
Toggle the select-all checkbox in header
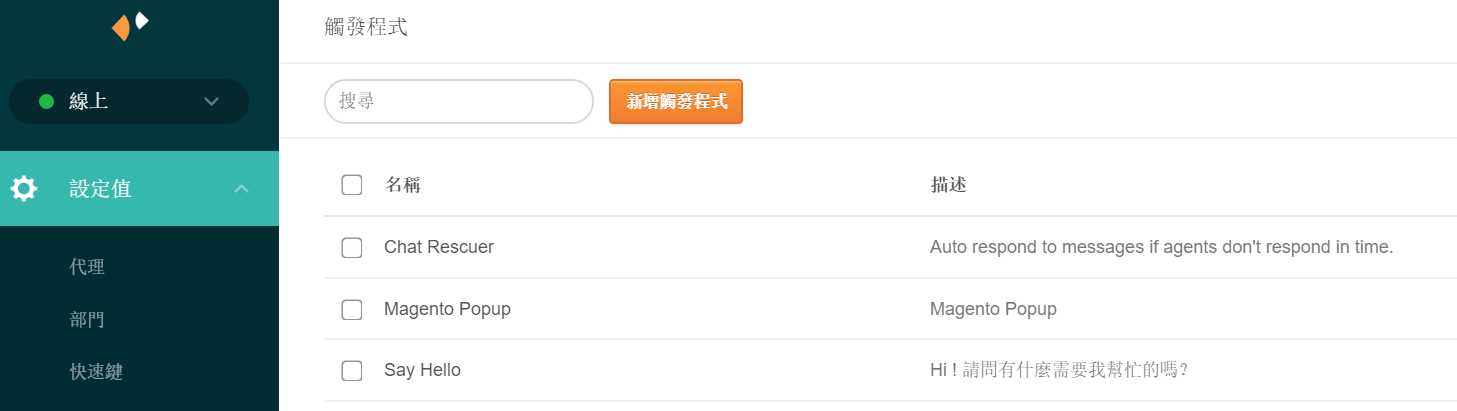point(352,185)
